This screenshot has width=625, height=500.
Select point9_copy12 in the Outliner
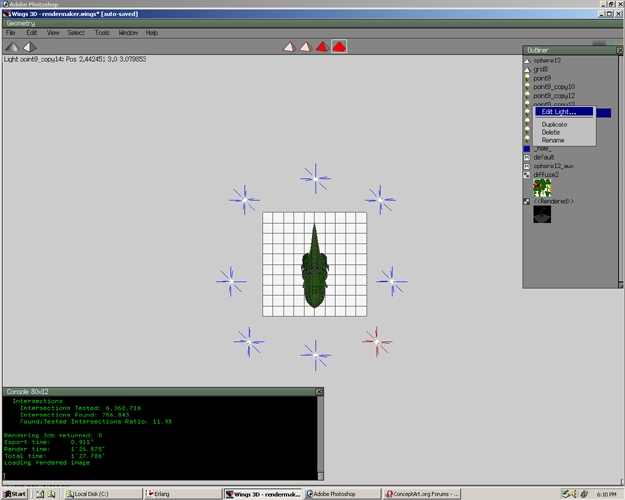(x=554, y=96)
